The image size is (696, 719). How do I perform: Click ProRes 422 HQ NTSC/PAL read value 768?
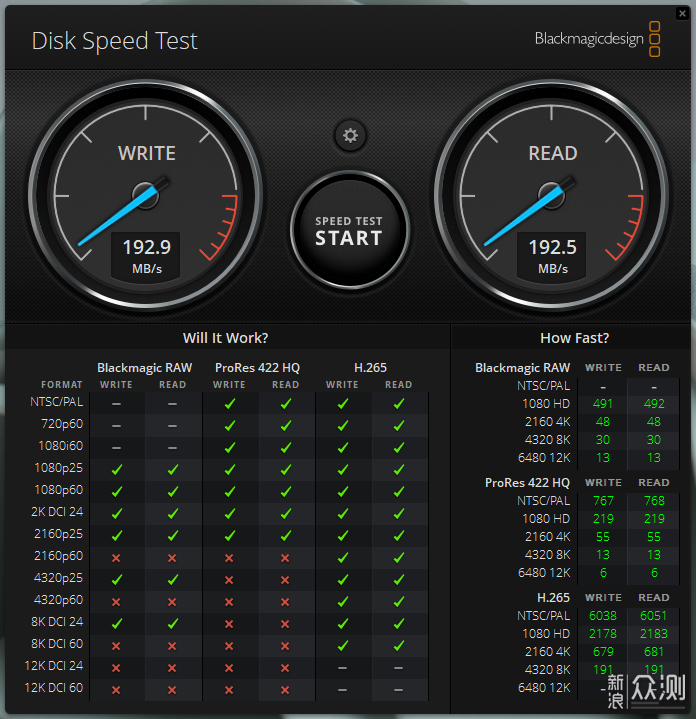(654, 501)
